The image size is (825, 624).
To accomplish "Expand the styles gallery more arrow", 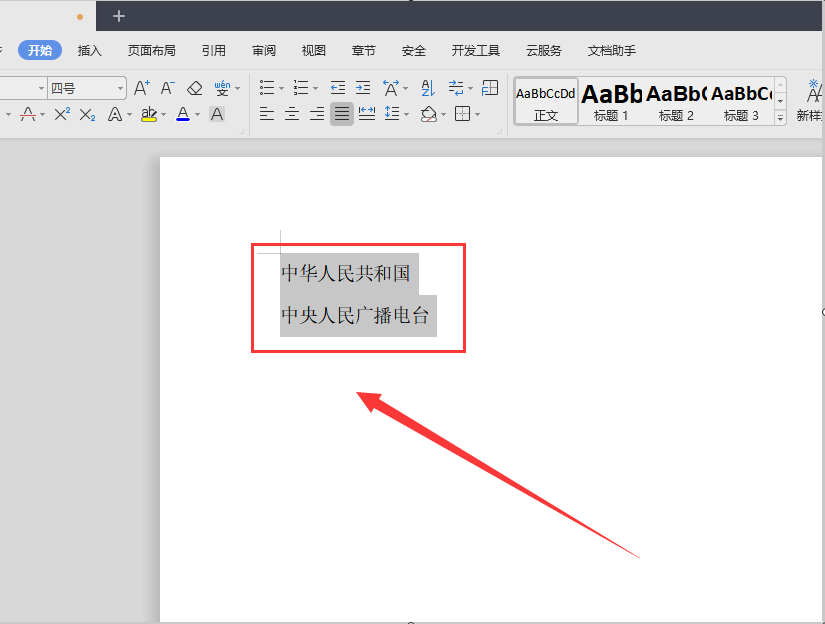I will coord(780,118).
